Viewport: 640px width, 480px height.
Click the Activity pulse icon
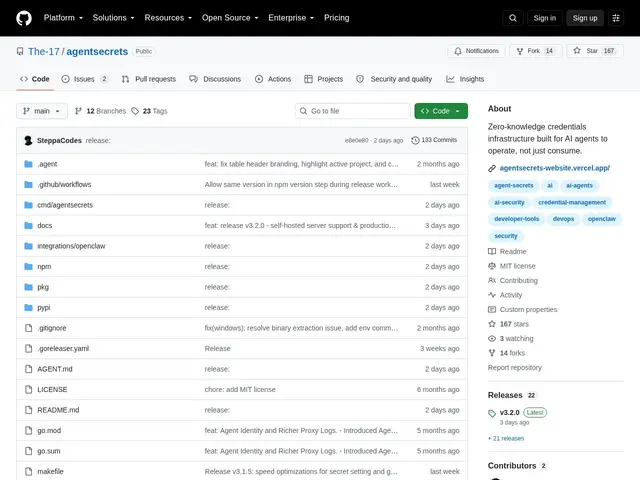click(492, 295)
